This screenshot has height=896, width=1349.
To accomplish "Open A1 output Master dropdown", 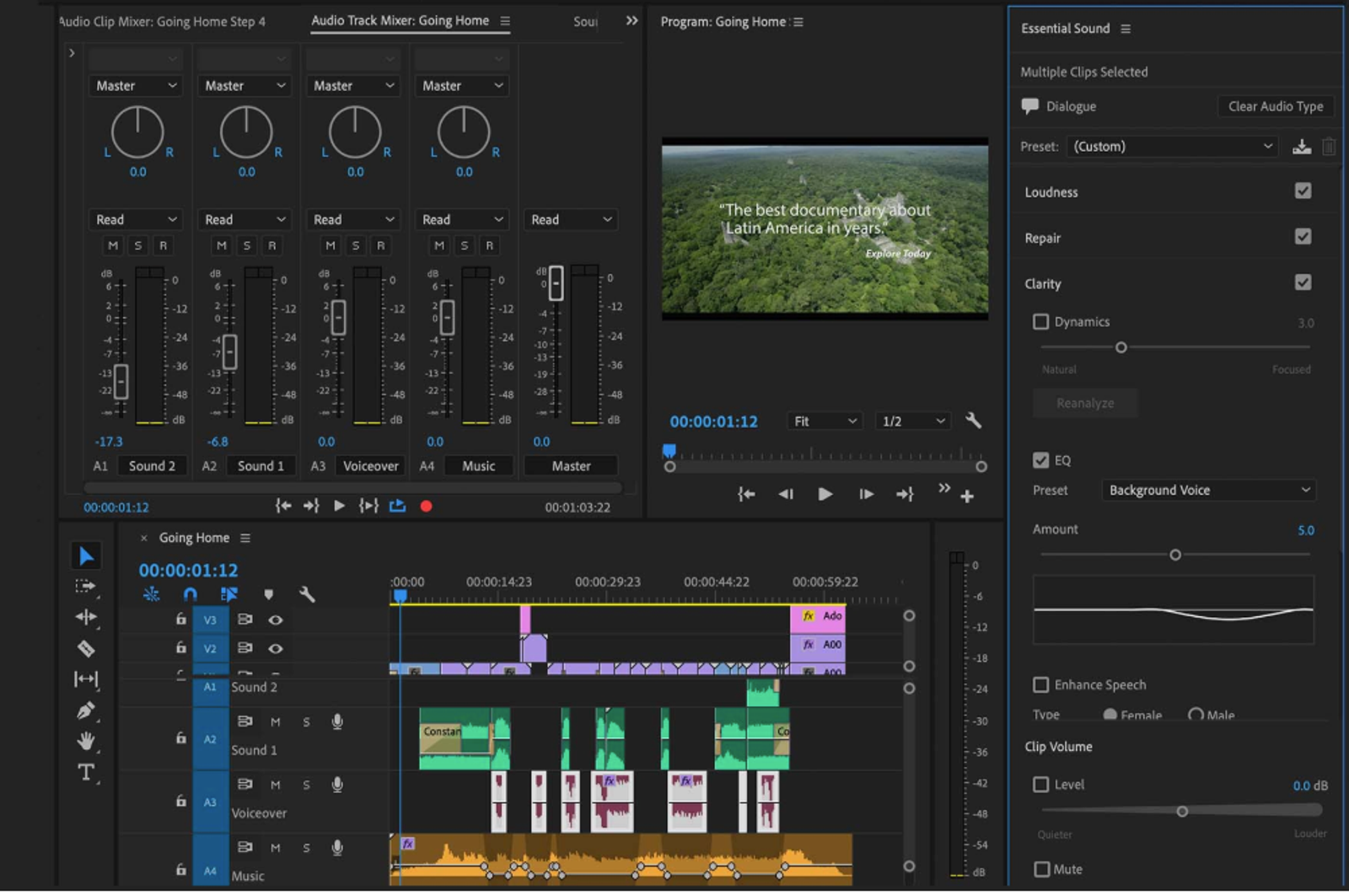I will [136, 86].
